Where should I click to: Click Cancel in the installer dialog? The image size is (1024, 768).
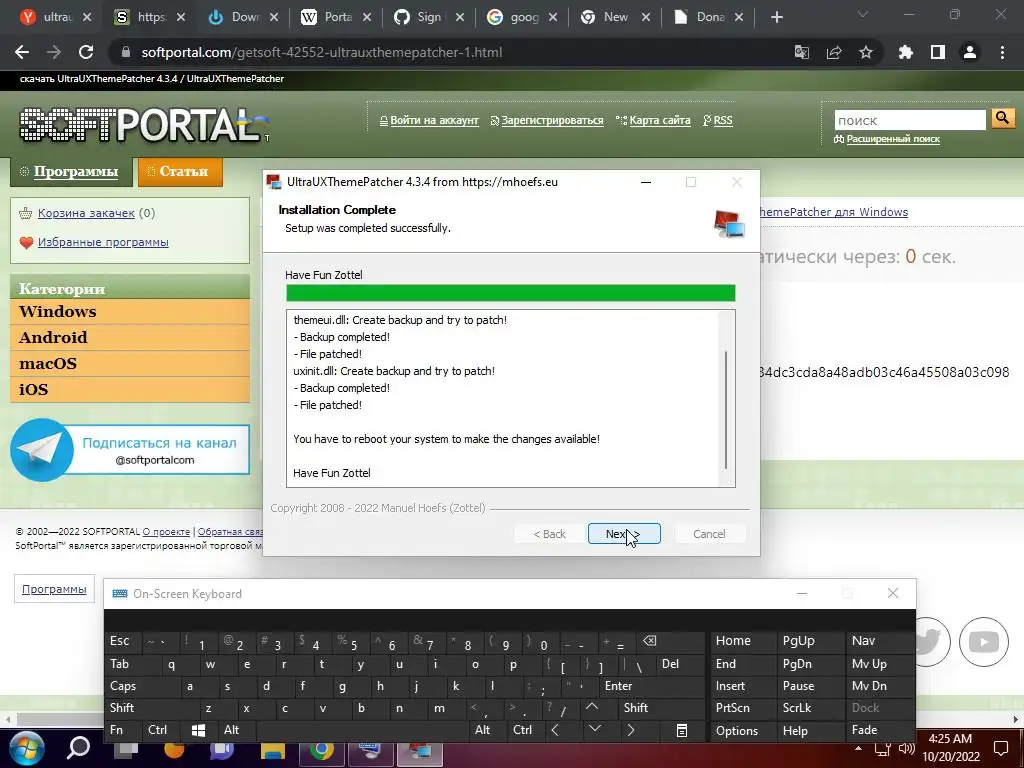click(x=709, y=534)
